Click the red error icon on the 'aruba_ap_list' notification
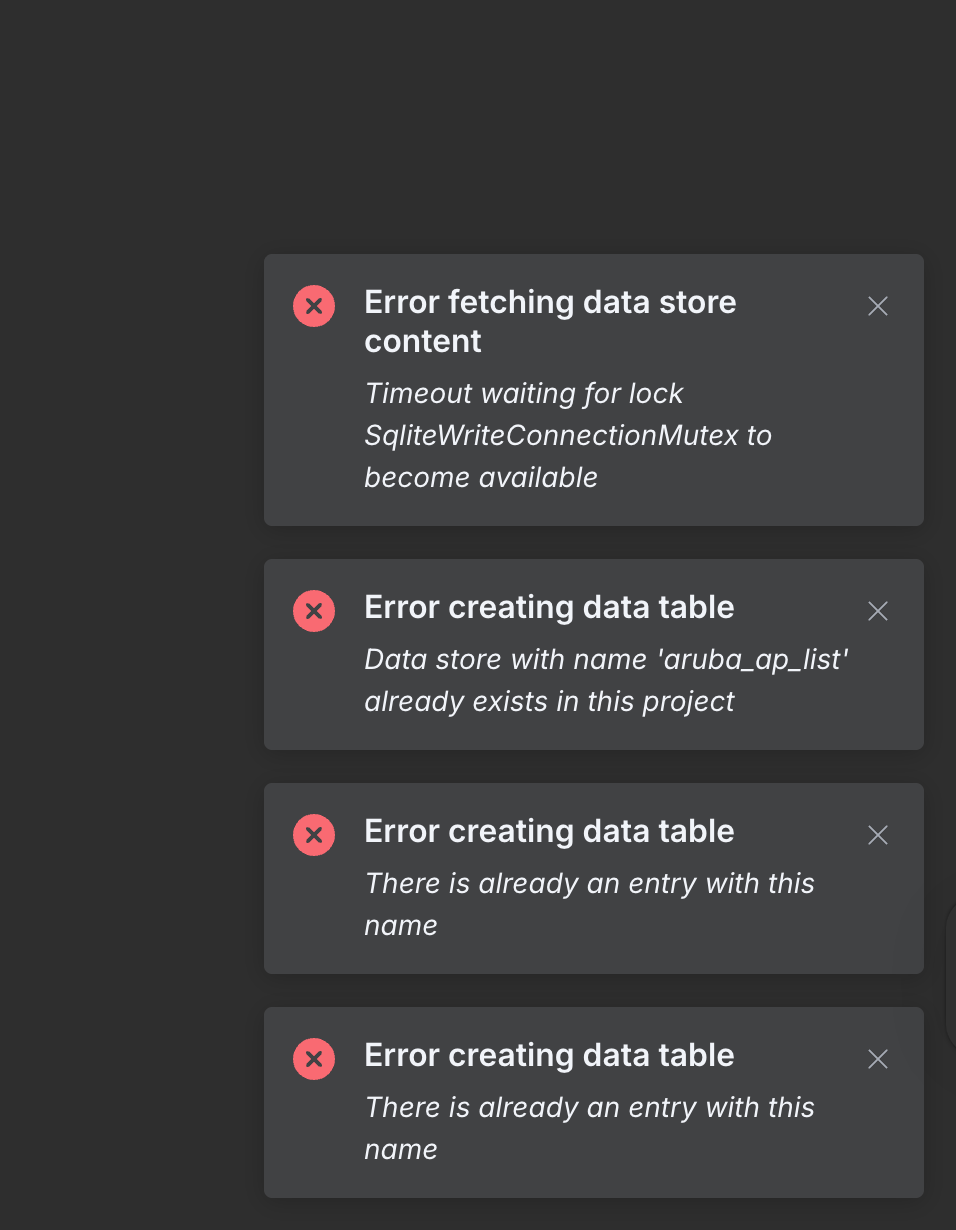The image size is (956, 1230). click(x=314, y=611)
